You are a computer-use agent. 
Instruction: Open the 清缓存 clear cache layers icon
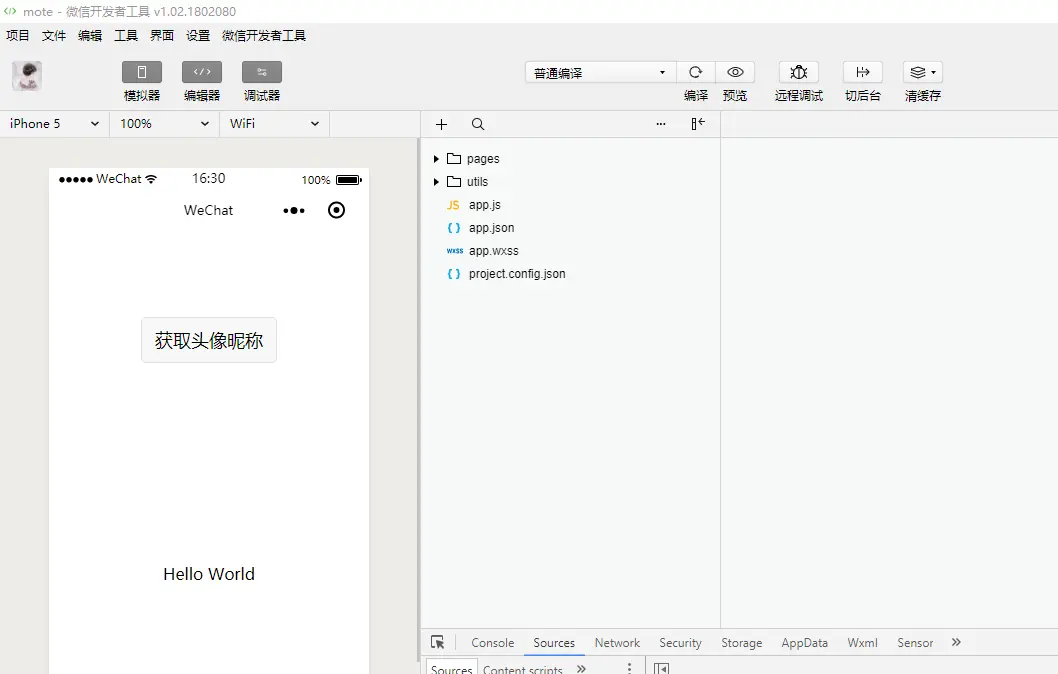922,72
